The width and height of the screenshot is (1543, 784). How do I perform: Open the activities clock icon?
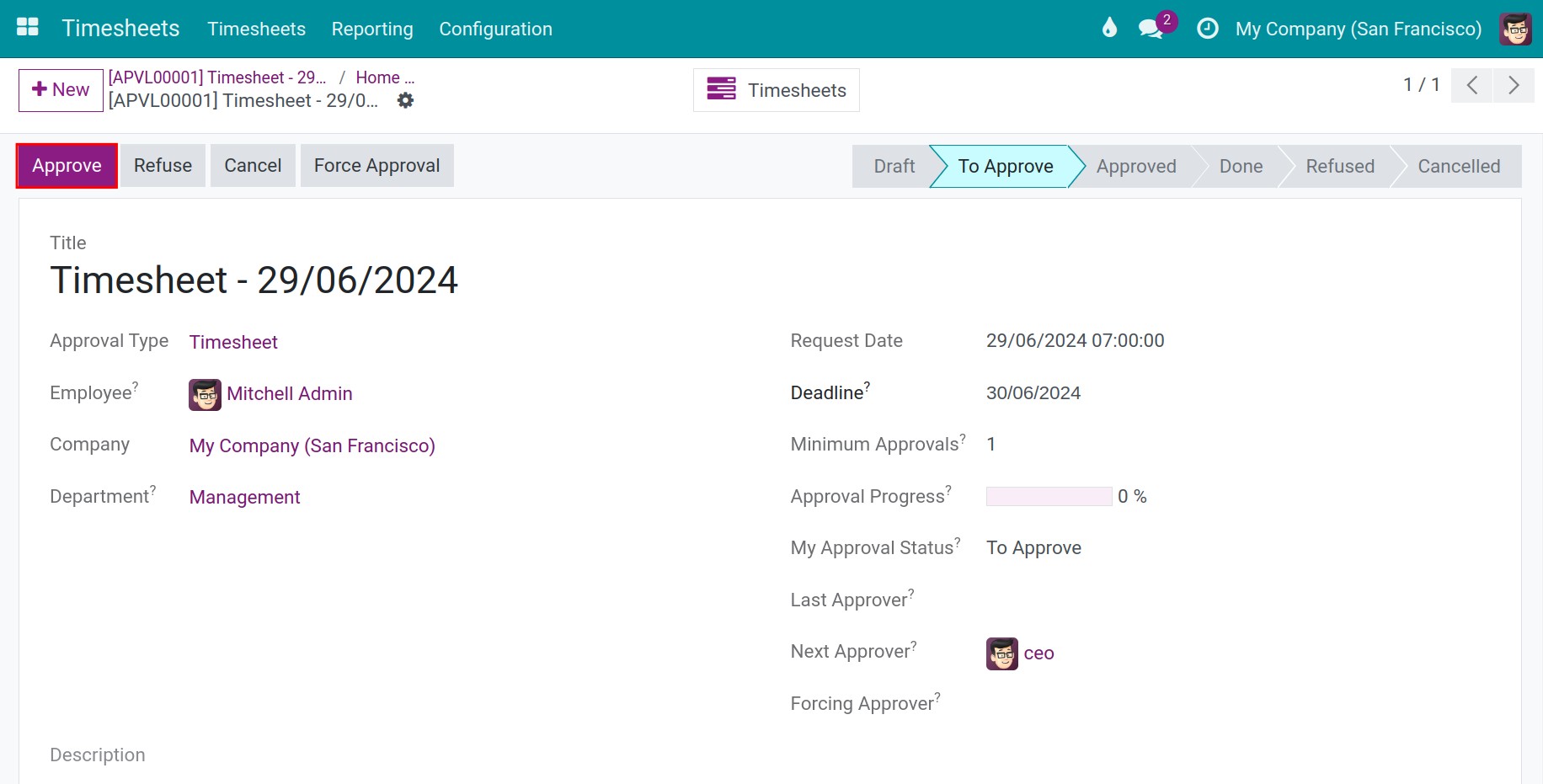[x=1207, y=29]
